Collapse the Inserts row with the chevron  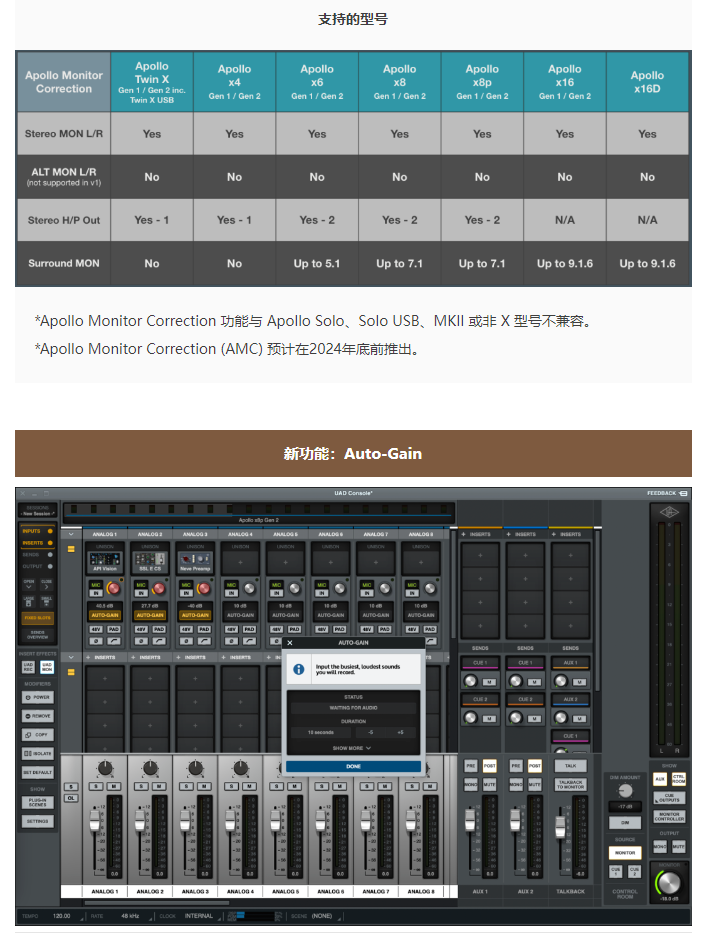[x=71, y=657]
